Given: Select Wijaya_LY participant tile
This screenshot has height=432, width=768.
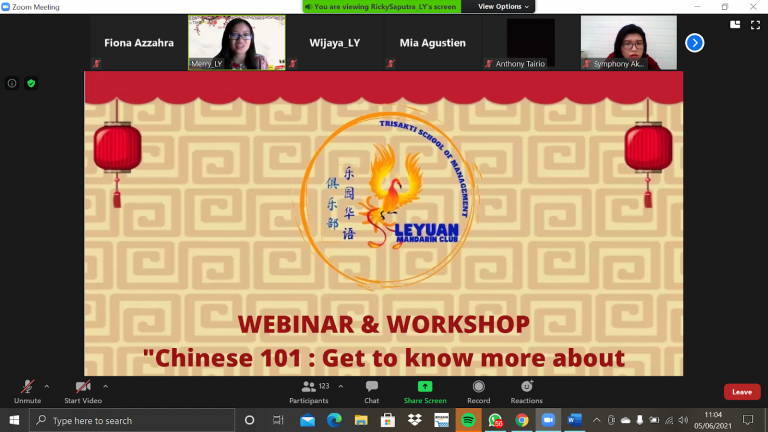Looking at the screenshot, I should pos(335,43).
